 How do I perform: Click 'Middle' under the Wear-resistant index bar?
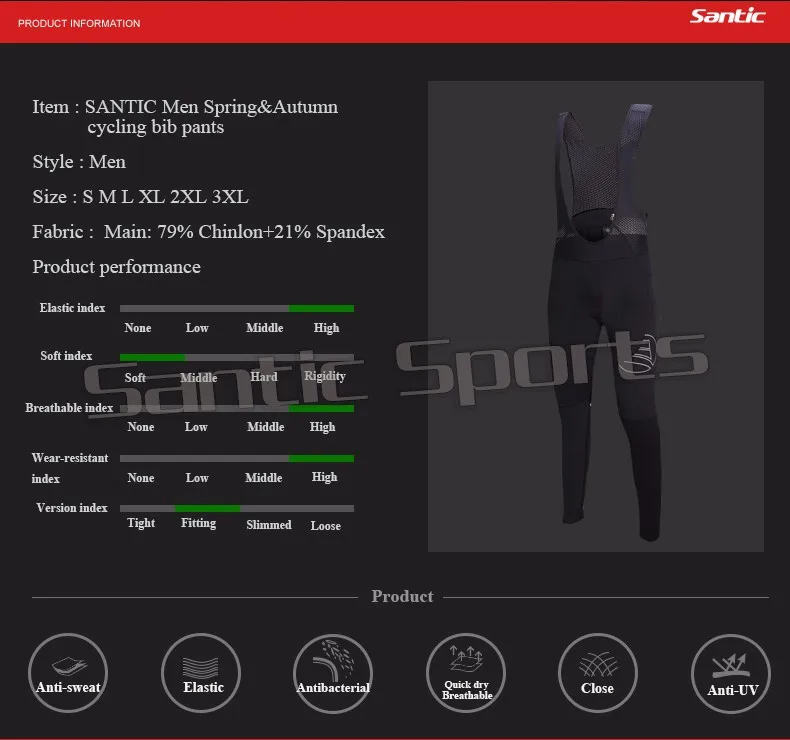click(264, 478)
